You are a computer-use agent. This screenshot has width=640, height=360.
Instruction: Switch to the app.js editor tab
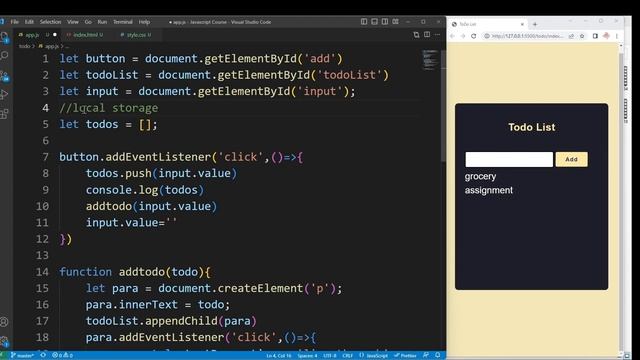[x=37, y=35]
